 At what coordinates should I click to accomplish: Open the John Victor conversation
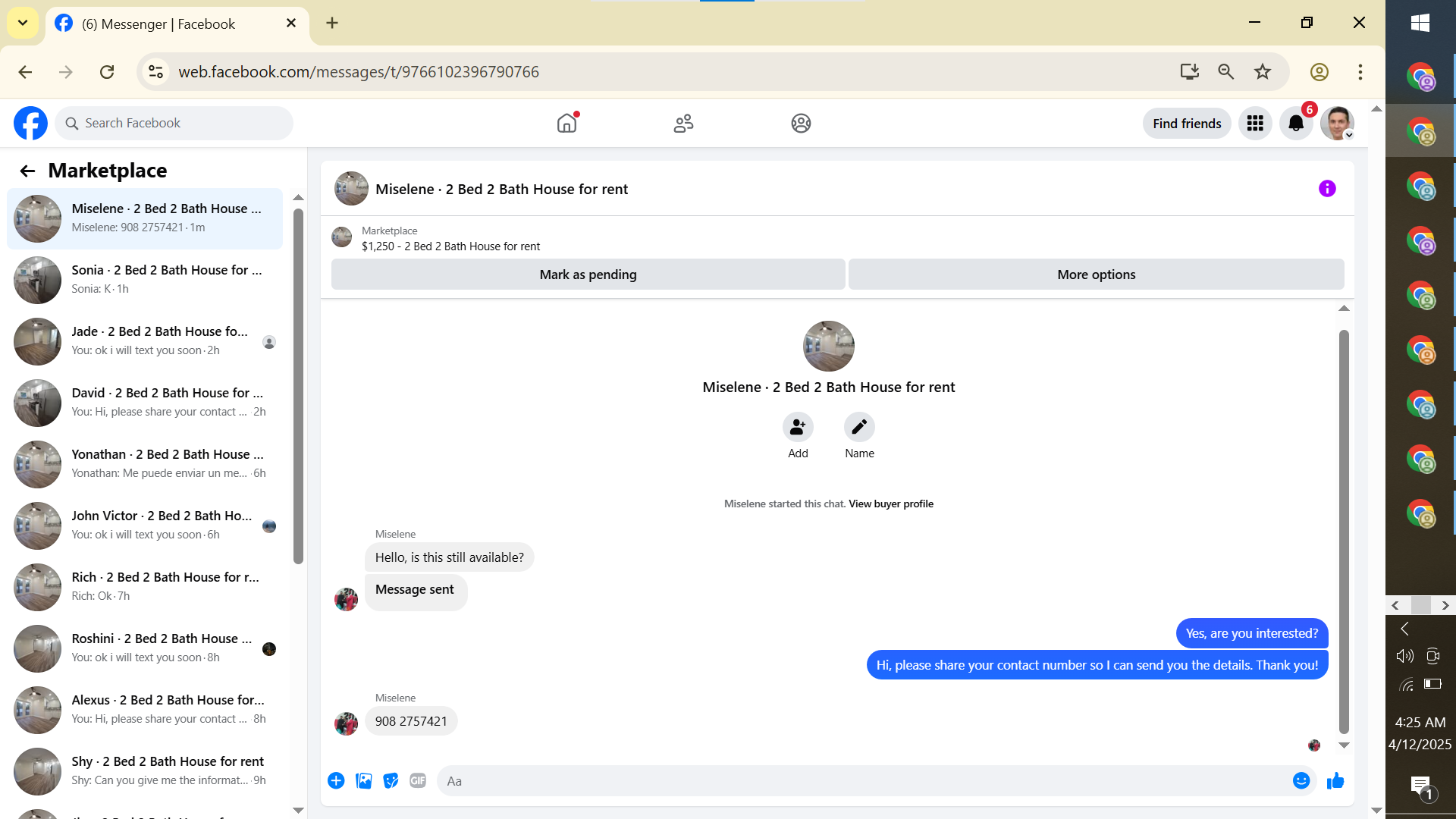click(145, 526)
